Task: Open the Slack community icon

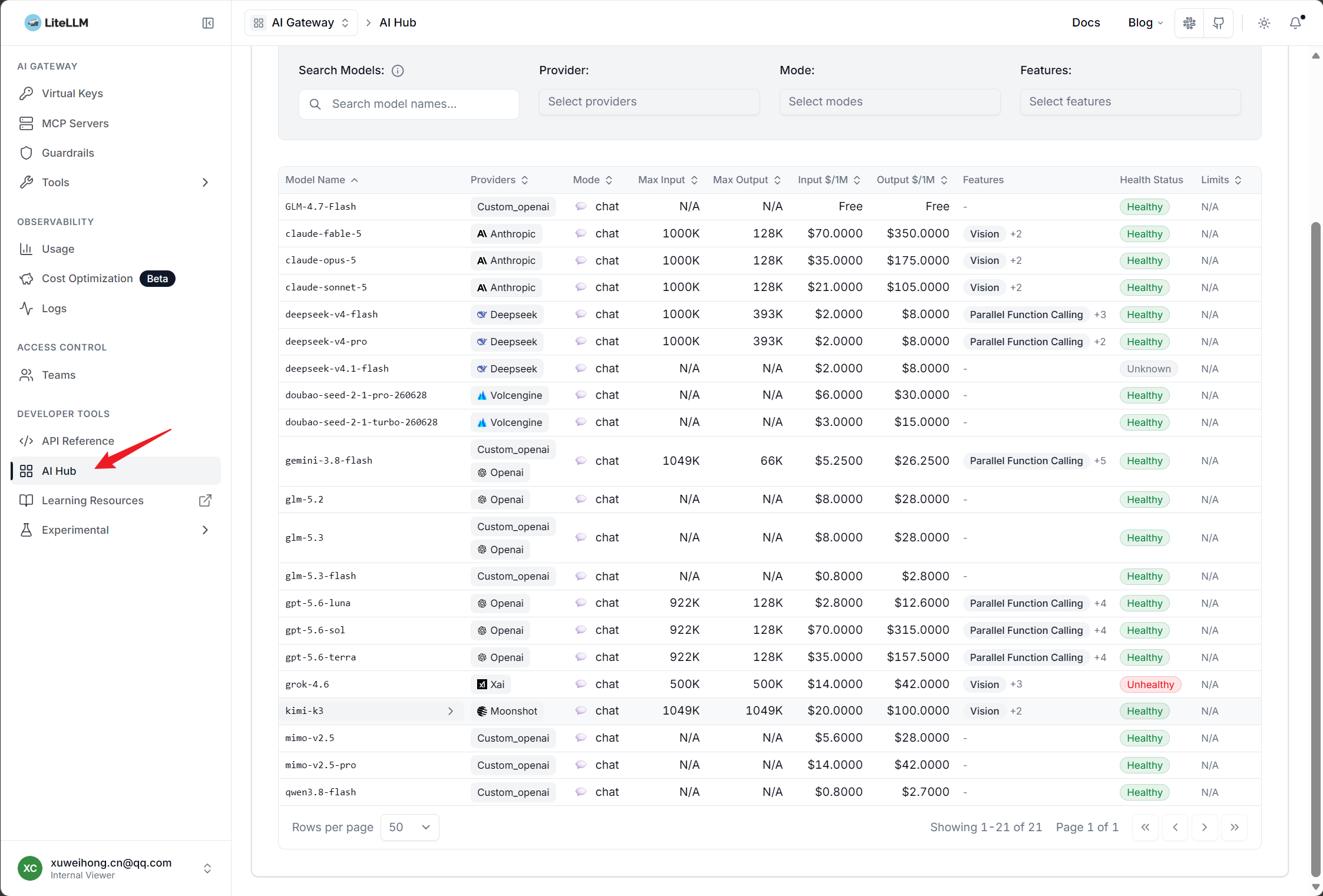Action: [1189, 23]
